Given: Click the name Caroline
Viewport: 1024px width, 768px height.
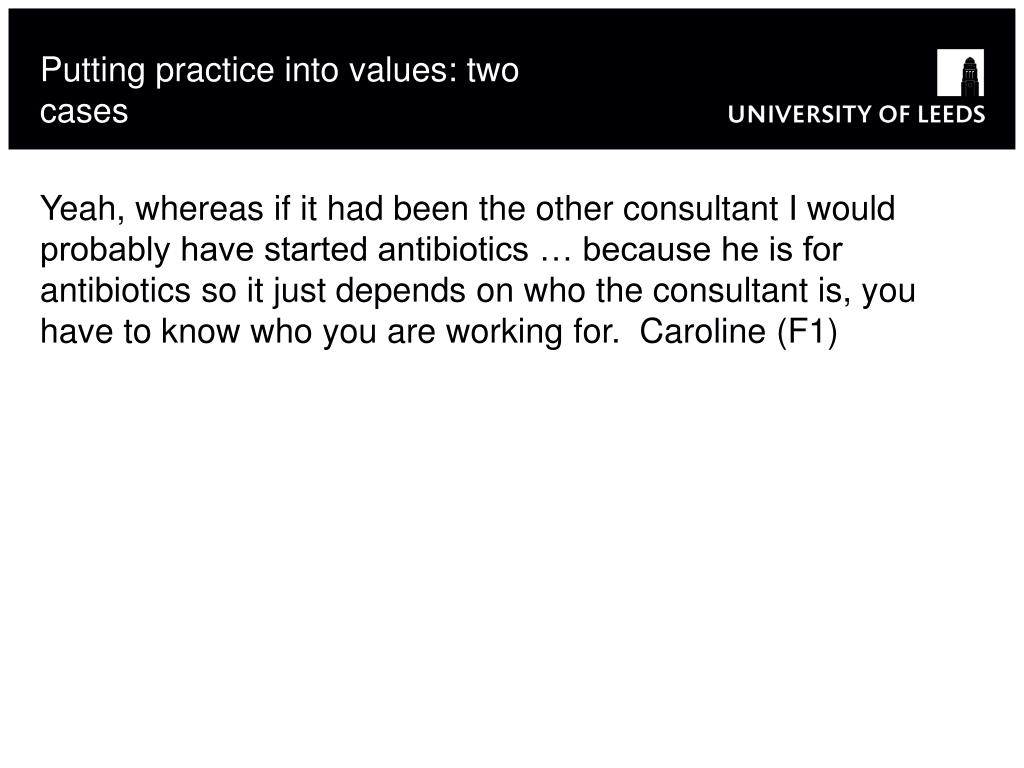Looking at the screenshot, I should (x=703, y=332).
